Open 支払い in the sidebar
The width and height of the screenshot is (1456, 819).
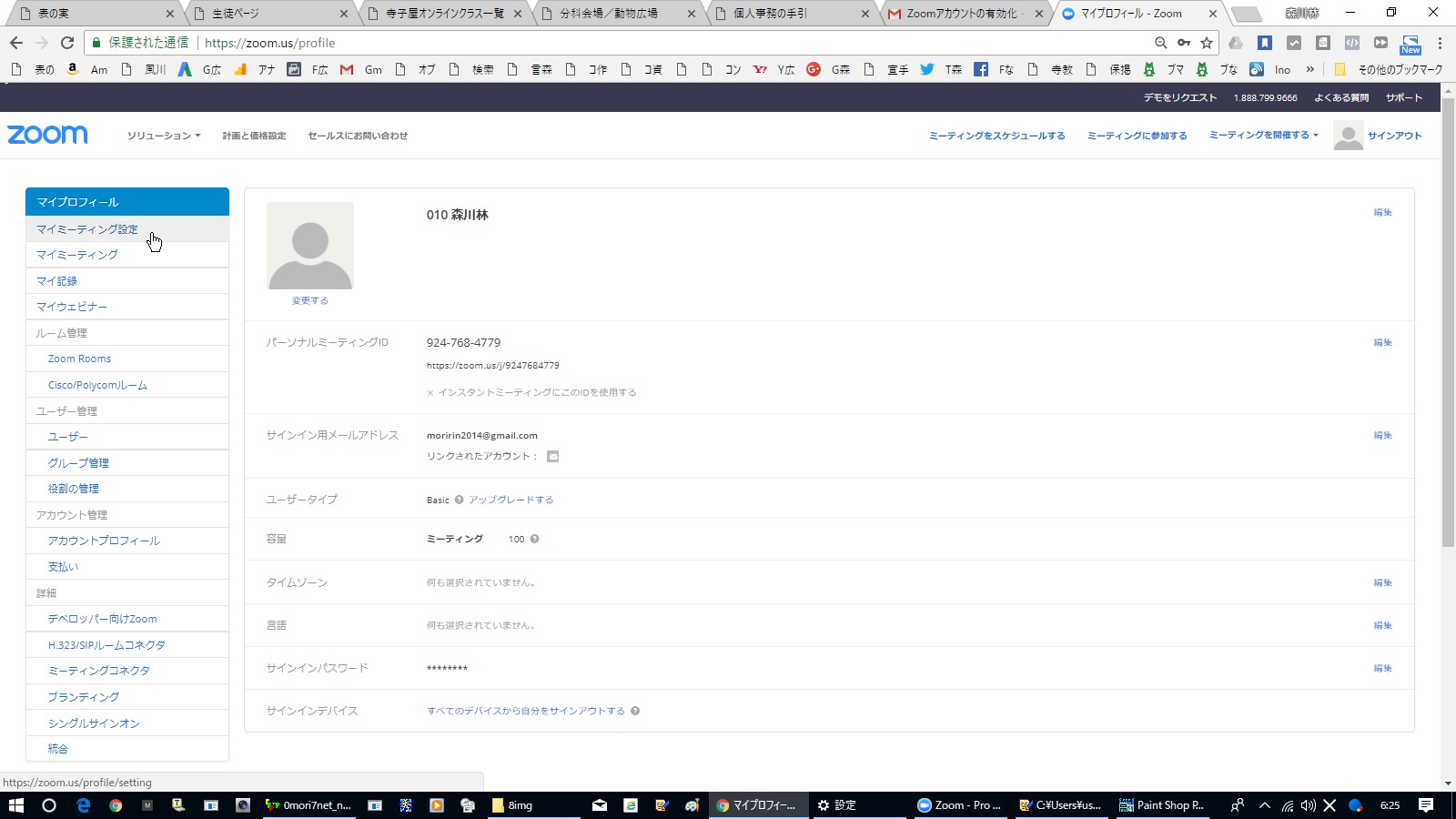pyautogui.click(x=127, y=567)
